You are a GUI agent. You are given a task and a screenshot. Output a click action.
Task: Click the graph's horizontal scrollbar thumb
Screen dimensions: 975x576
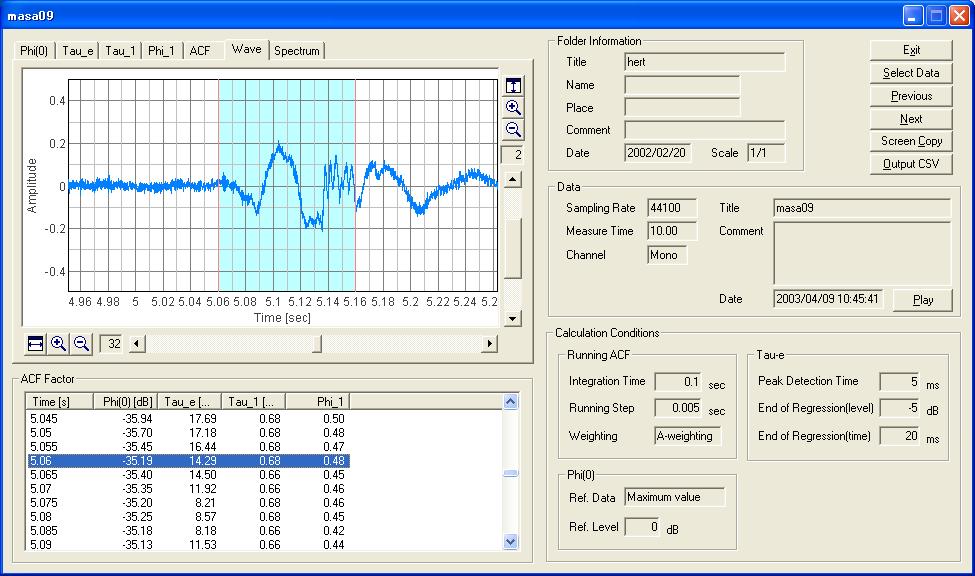pyautogui.click(x=317, y=343)
